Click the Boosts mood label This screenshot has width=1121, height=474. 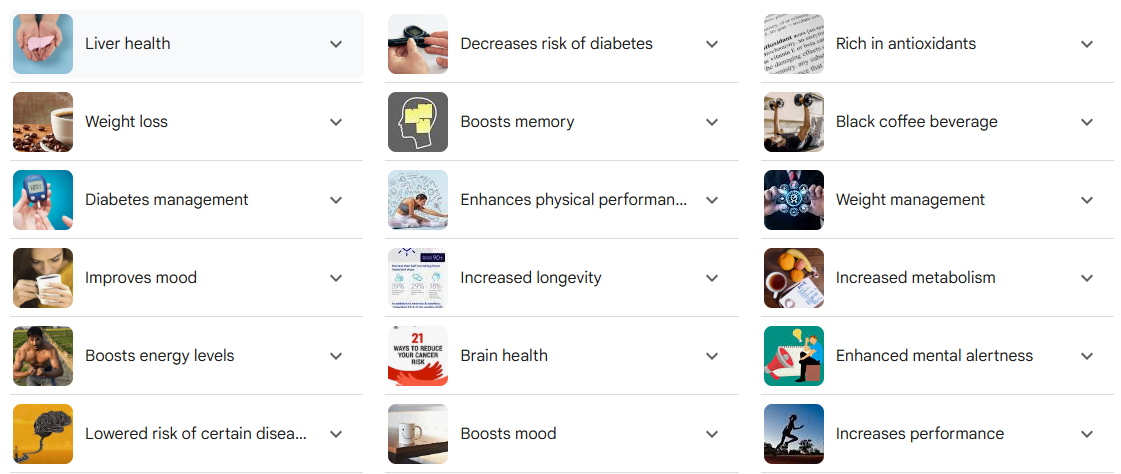tap(508, 434)
